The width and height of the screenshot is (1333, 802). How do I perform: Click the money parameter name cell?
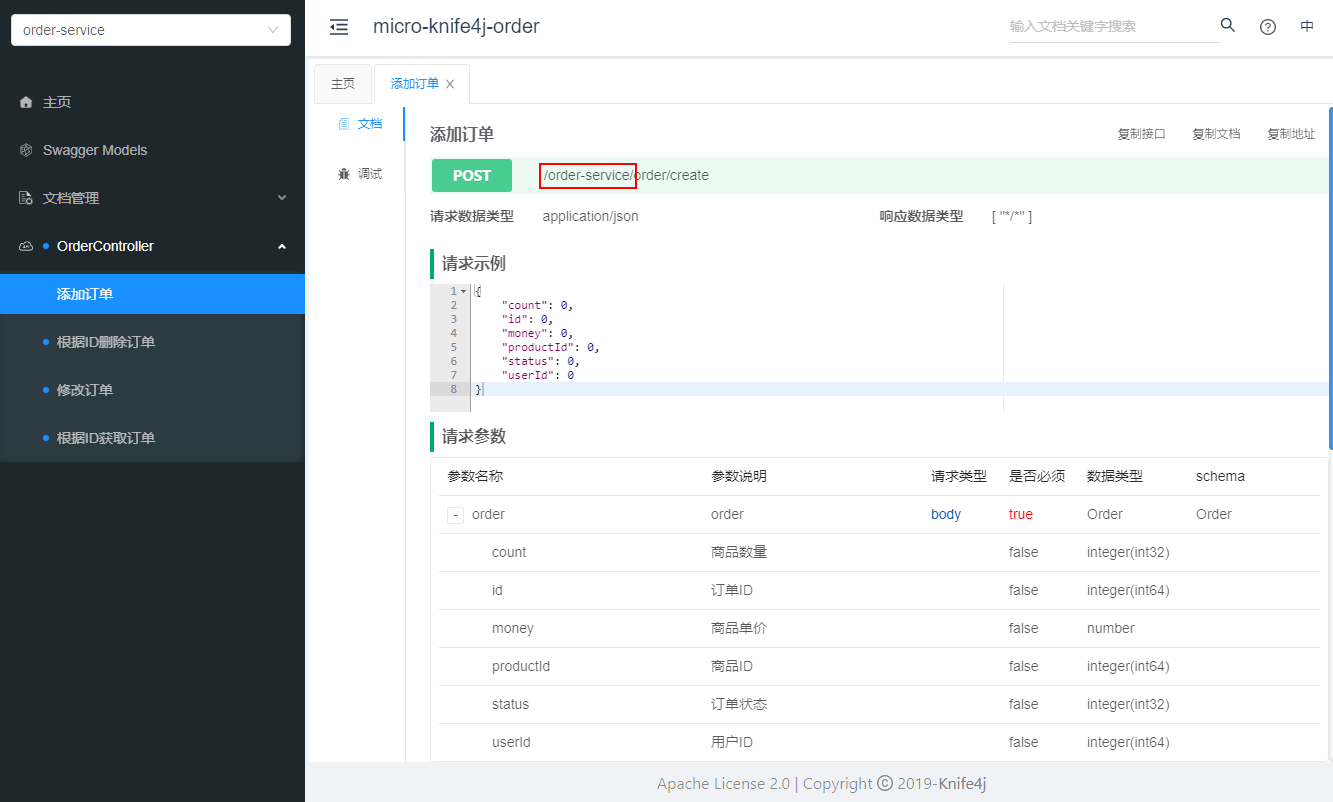point(513,628)
